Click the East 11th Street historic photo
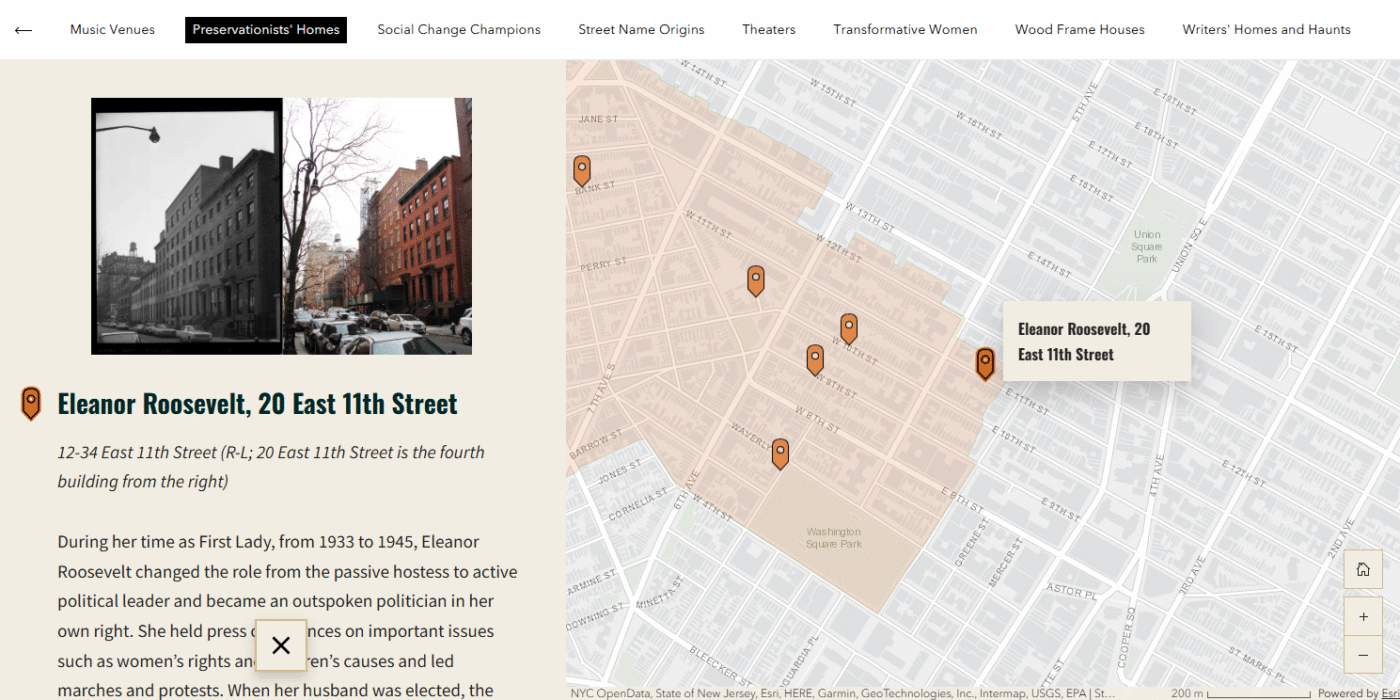This screenshot has height=700, width=1400. coord(281,226)
